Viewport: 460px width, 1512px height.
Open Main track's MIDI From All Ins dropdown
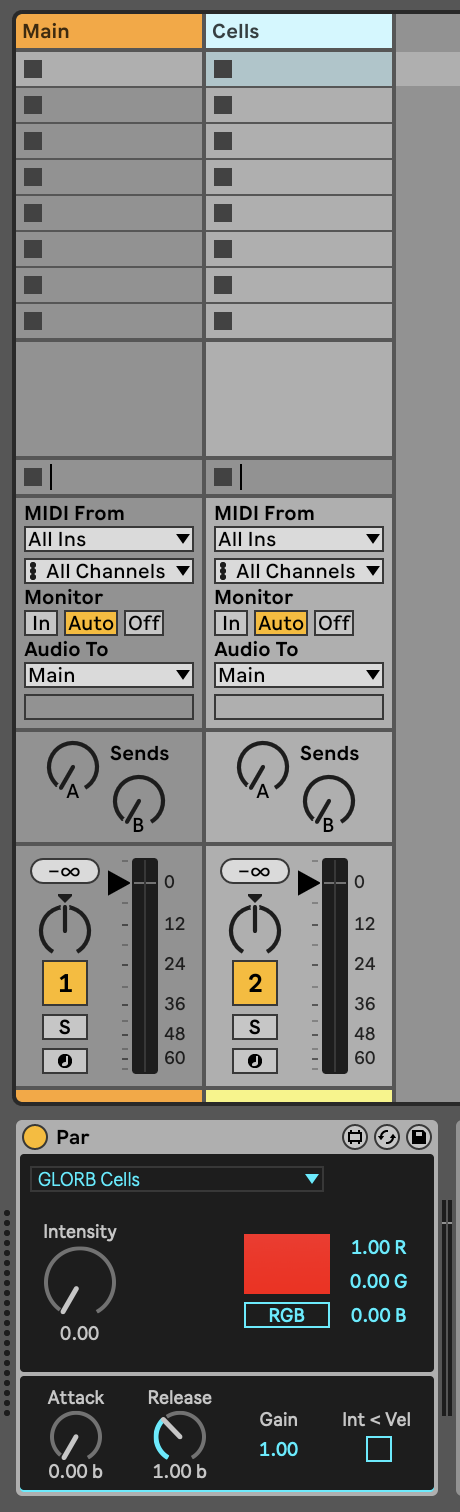coord(109,539)
